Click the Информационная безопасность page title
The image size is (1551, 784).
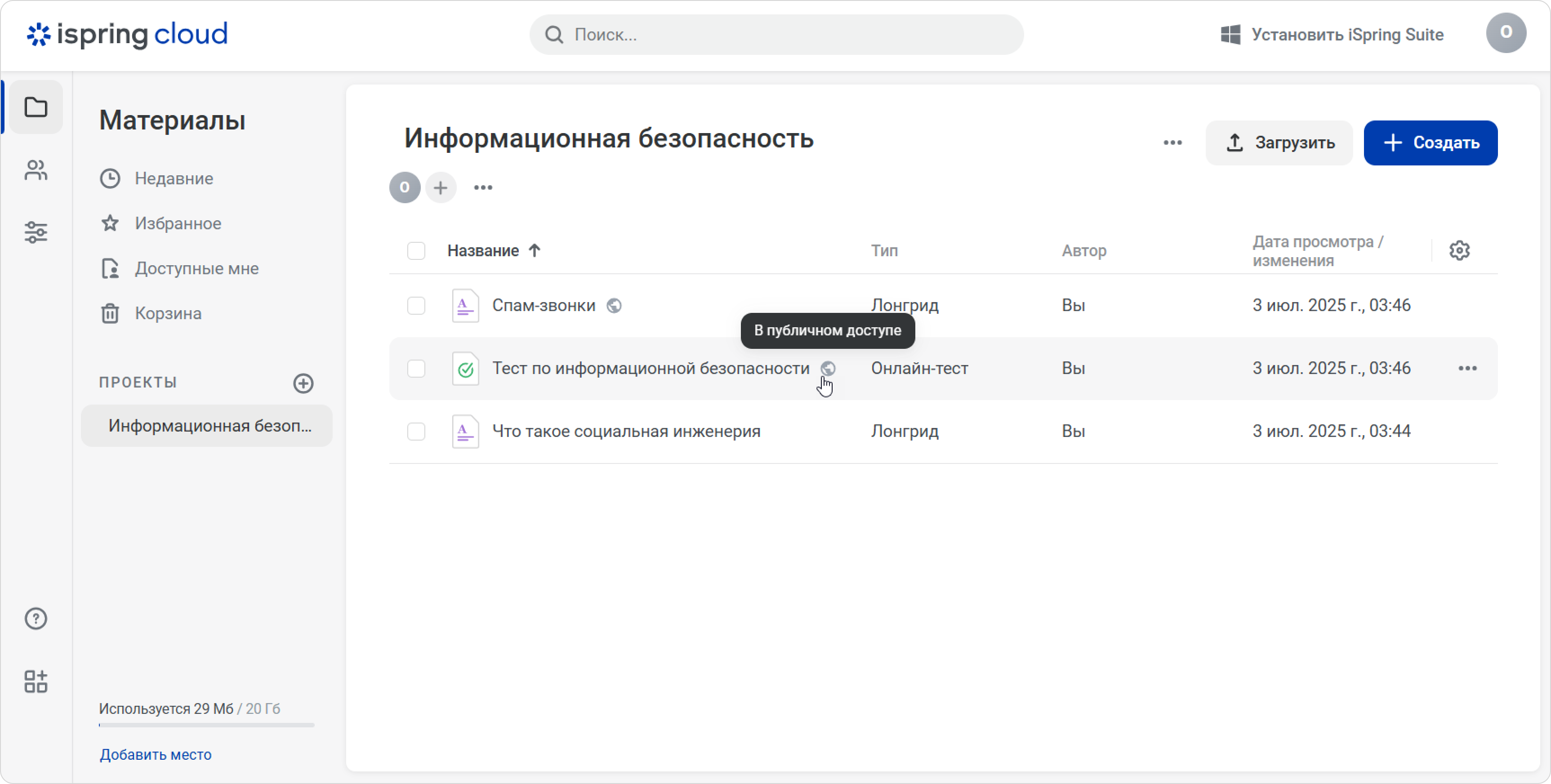[x=609, y=138]
